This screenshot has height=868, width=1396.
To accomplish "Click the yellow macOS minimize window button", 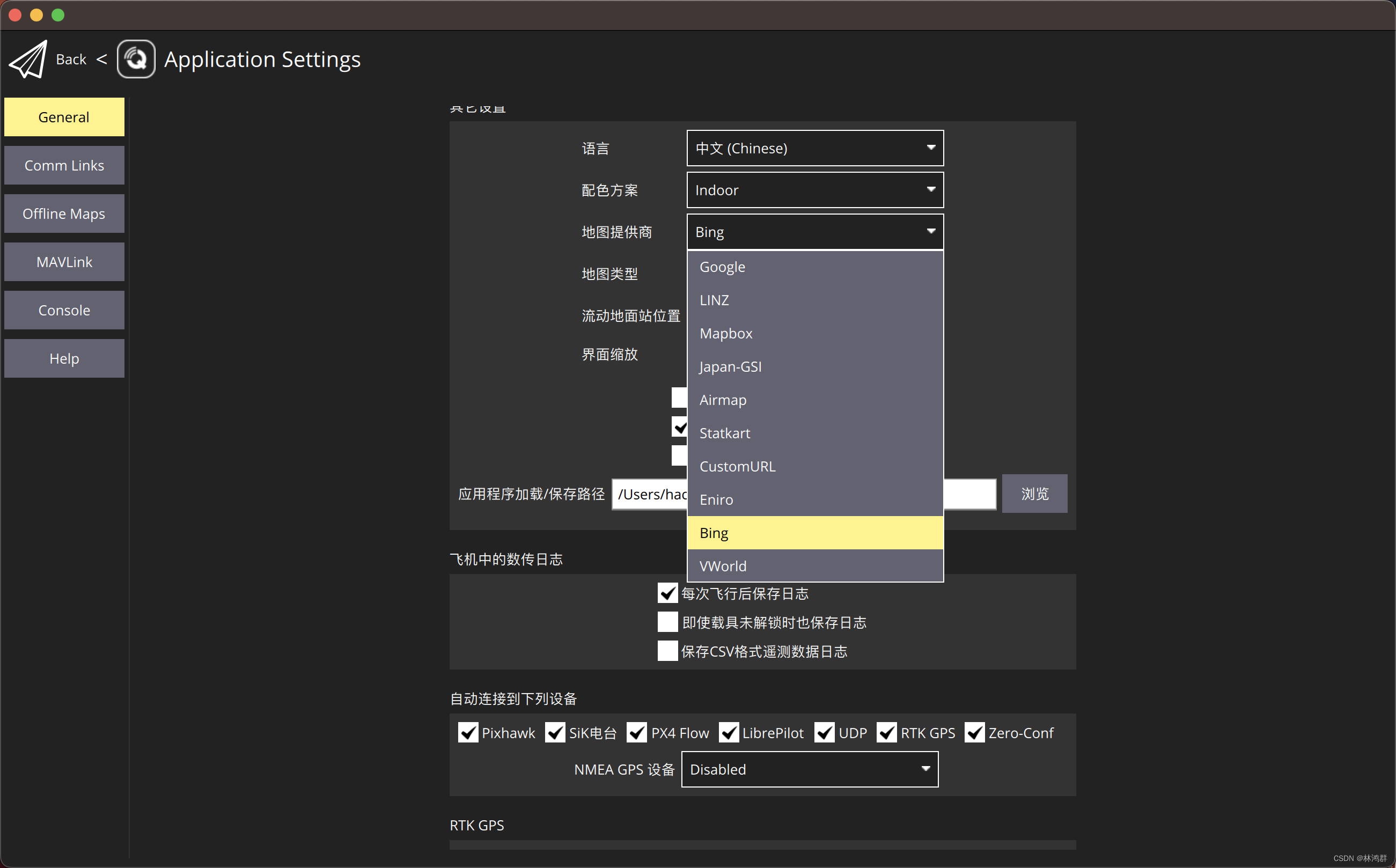I will coord(36,15).
